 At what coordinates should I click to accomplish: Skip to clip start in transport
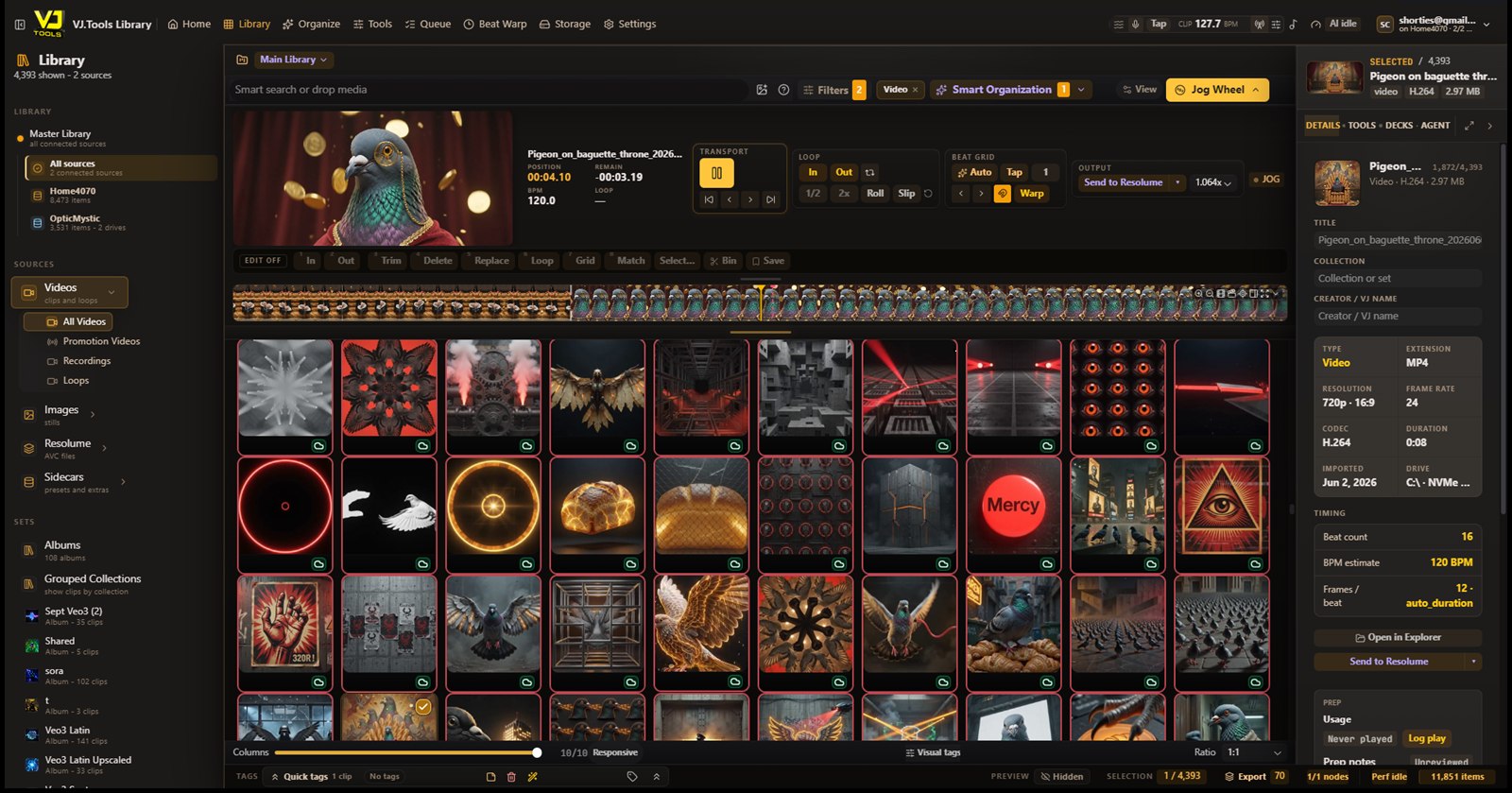click(x=709, y=199)
